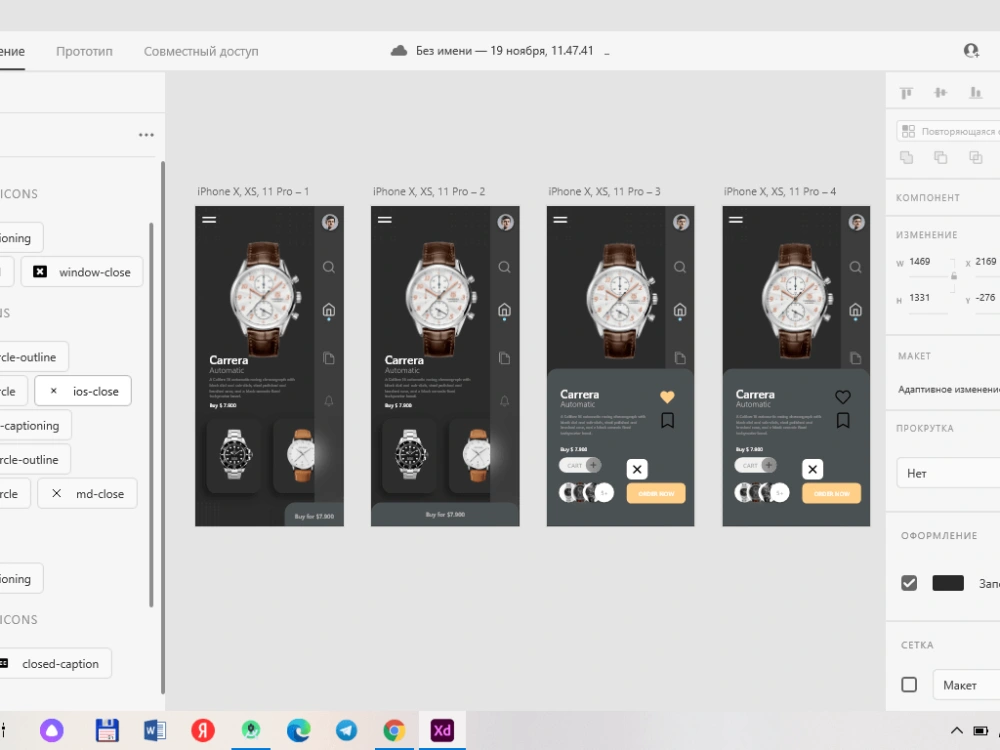Screen dimensions: 1000x750
Task: Click the Add (union) boolean operation icon
Action: pos(907,157)
